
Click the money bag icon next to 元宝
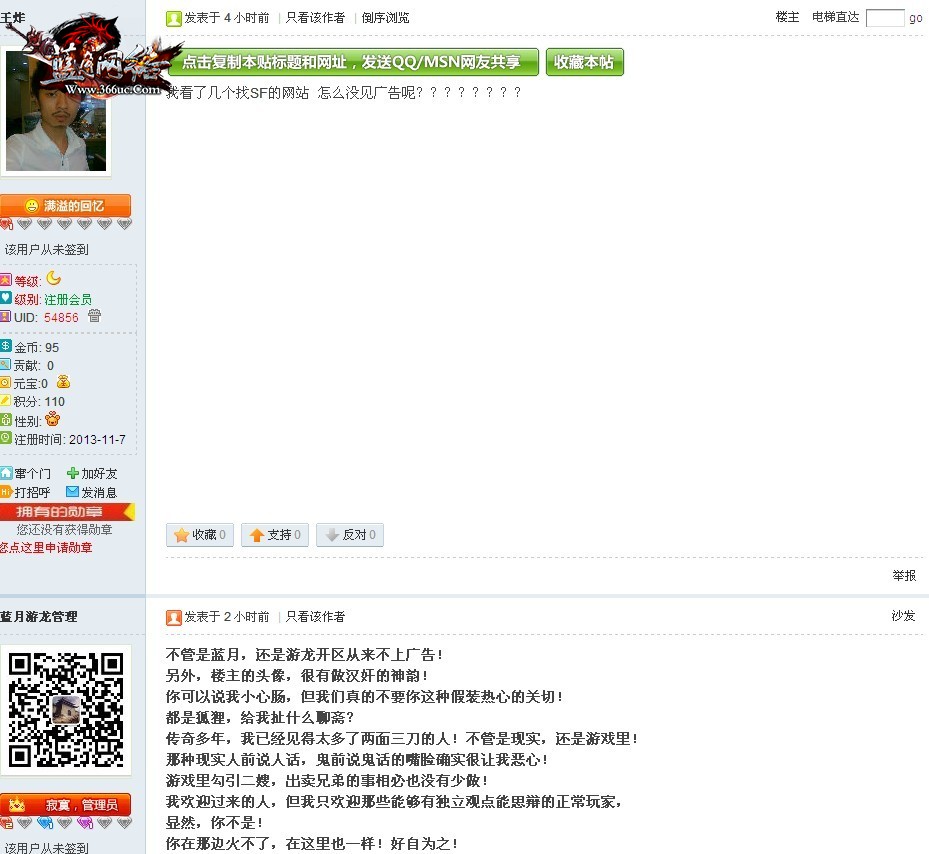[63, 383]
